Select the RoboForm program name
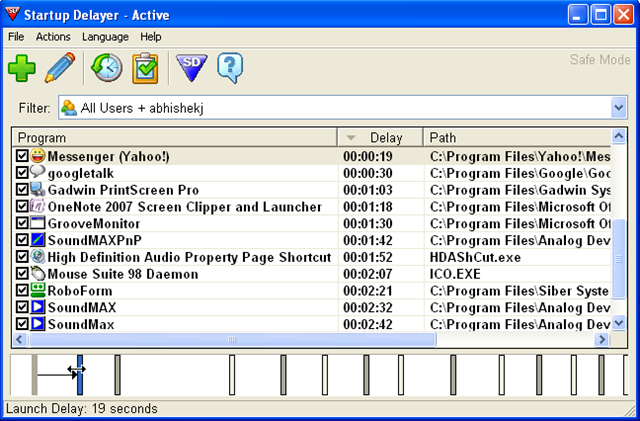Screen dimensions: 640x421 80,291
